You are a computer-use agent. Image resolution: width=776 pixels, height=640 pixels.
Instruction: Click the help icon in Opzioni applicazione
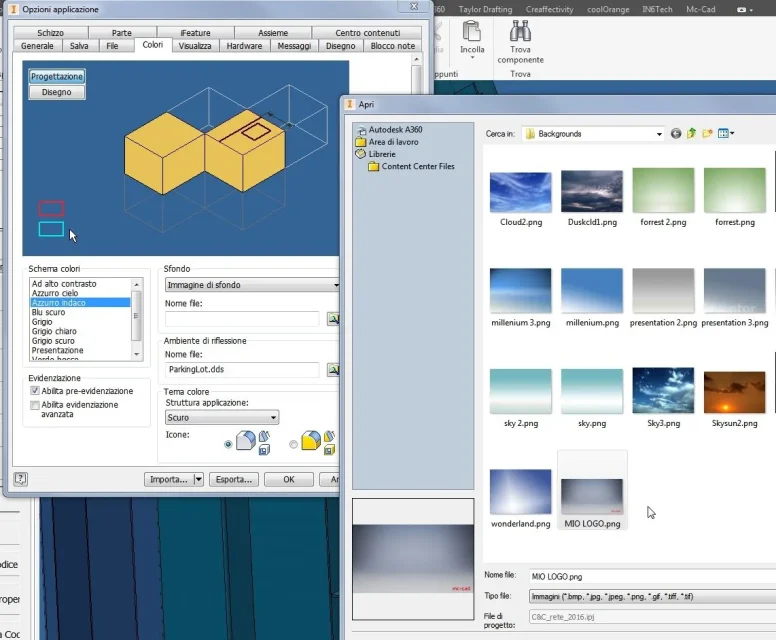point(21,479)
